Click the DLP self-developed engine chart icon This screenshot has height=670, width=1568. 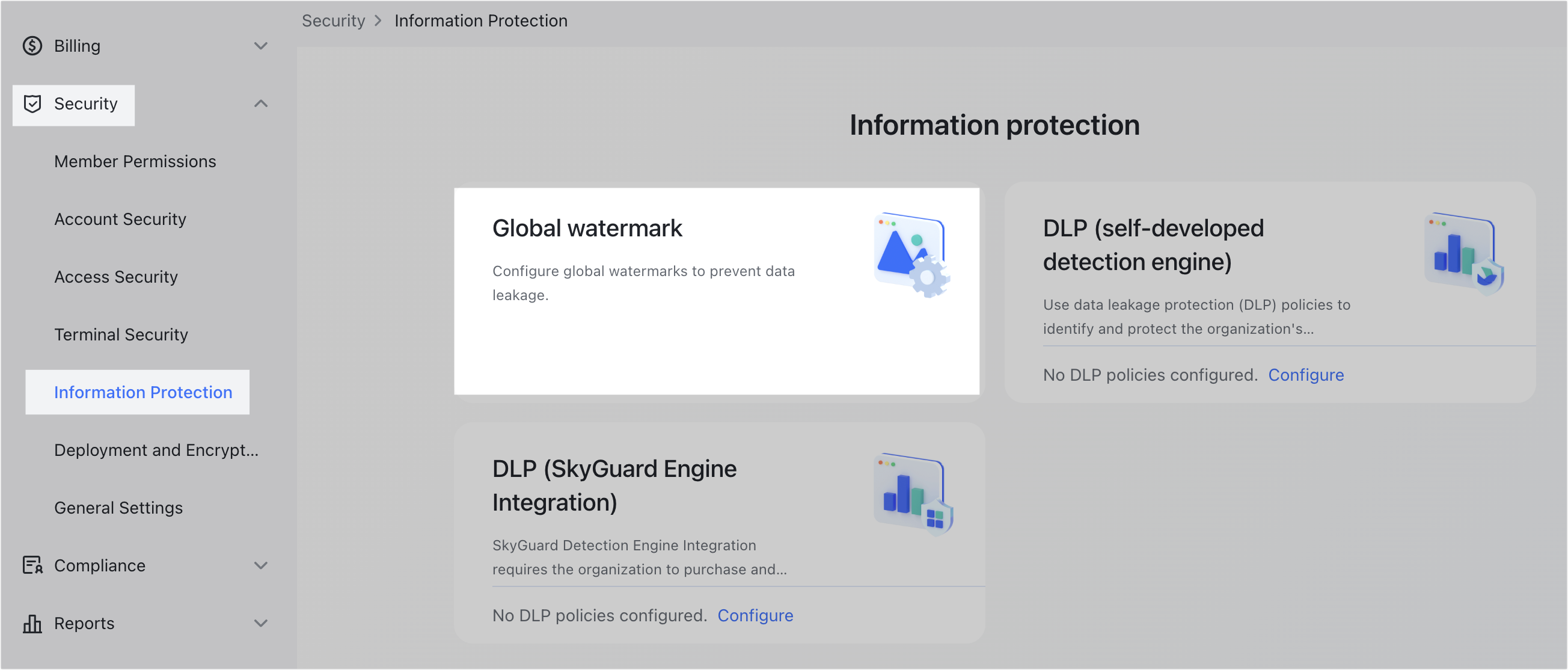click(x=1464, y=251)
